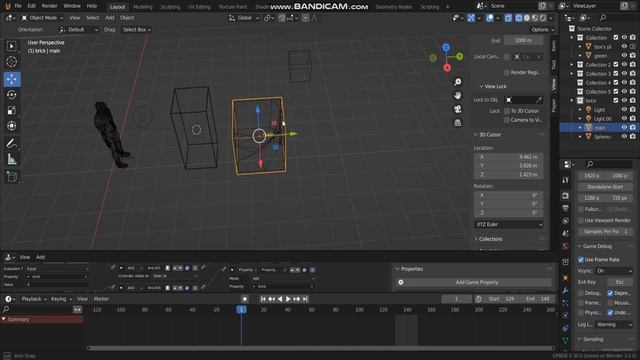This screenshot has height=360, width=640.
Task: Click the Blender logo icon
Action: click(x=7, y=6)
